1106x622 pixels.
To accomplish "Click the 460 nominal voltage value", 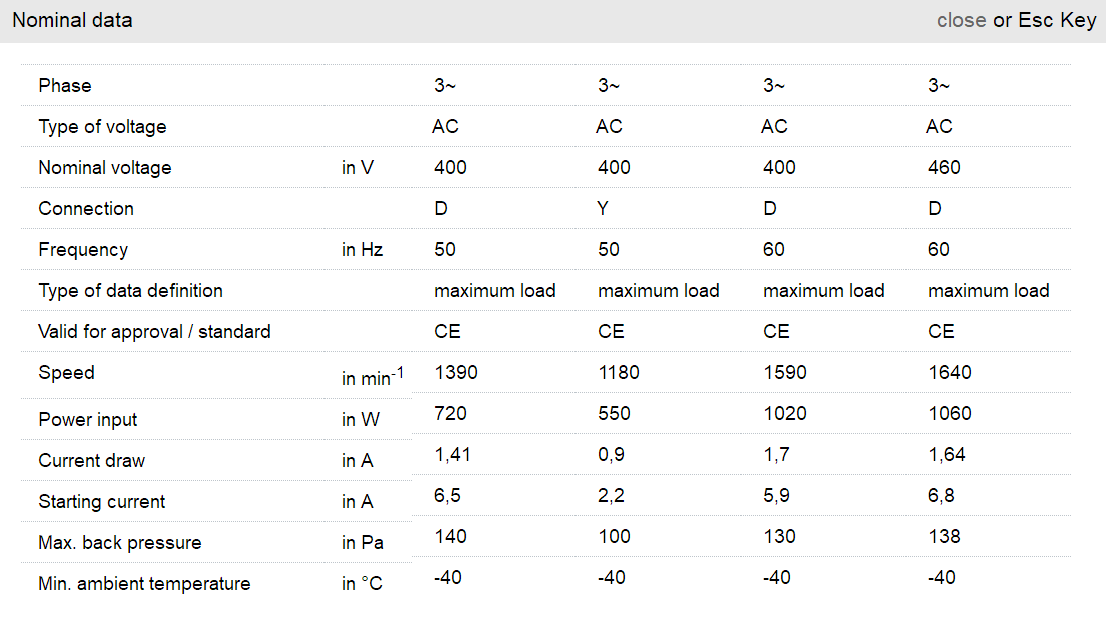I will 944,168.
